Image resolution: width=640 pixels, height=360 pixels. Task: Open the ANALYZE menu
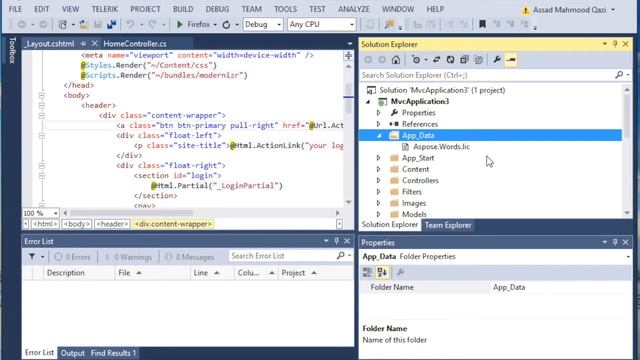coord(353,9)
